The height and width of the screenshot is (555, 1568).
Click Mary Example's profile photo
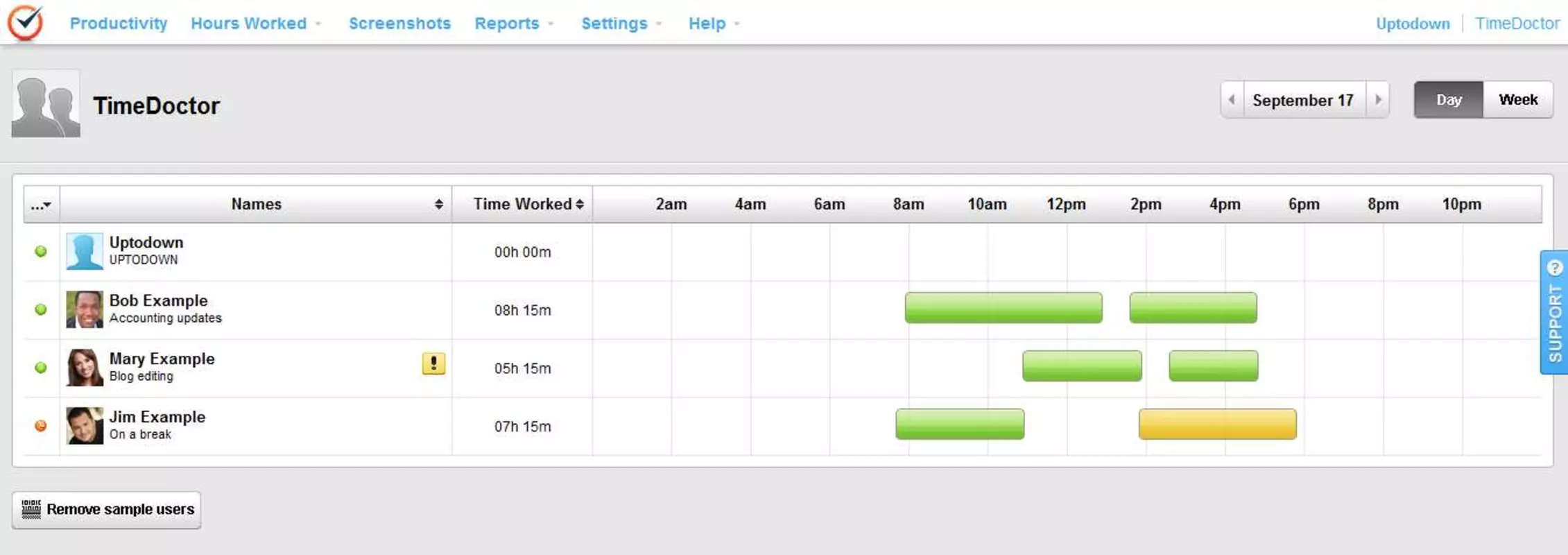click(85, 368)
